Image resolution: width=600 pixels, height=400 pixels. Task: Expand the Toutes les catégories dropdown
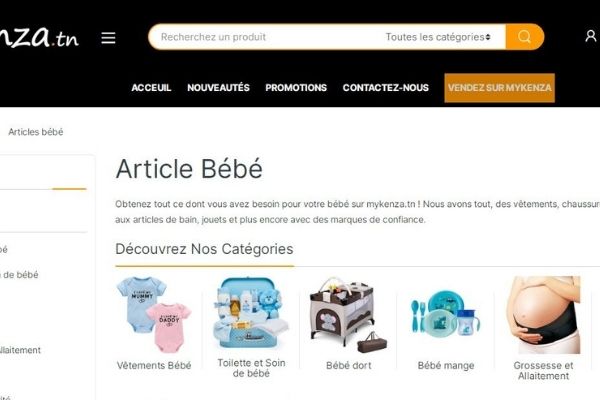coord(438,37)
